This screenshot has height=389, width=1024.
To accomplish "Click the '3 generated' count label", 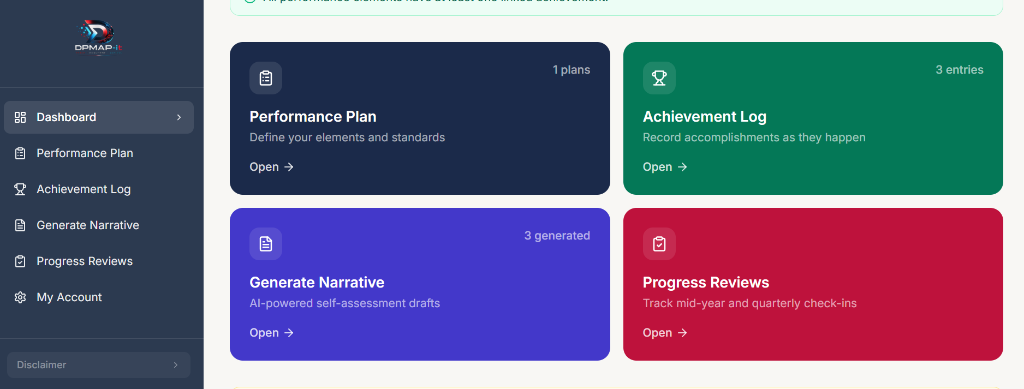I will tap(557, 236).
